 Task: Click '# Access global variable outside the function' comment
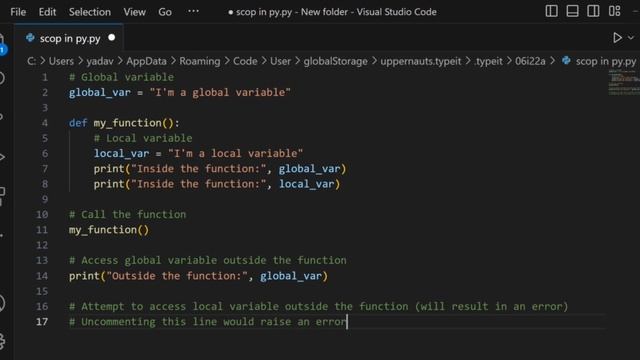207,260
